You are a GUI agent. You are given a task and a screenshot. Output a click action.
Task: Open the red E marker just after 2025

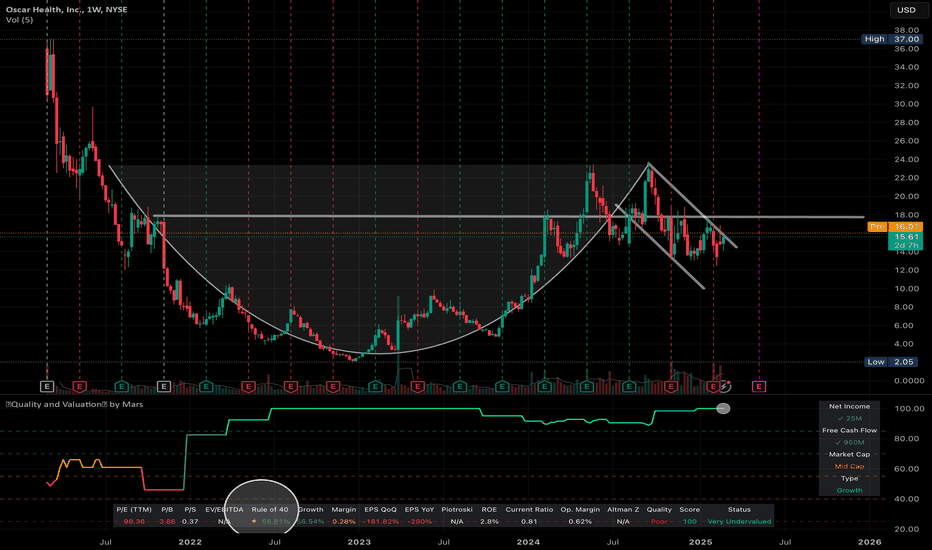(713, 386)
